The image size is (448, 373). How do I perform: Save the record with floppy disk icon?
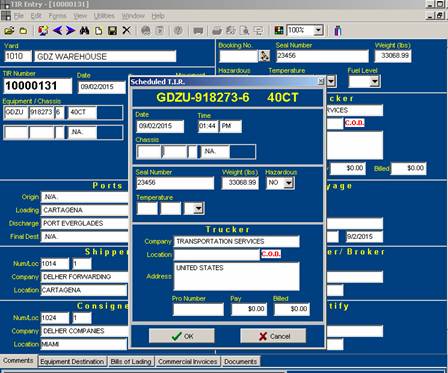click(x=112, y=31)
